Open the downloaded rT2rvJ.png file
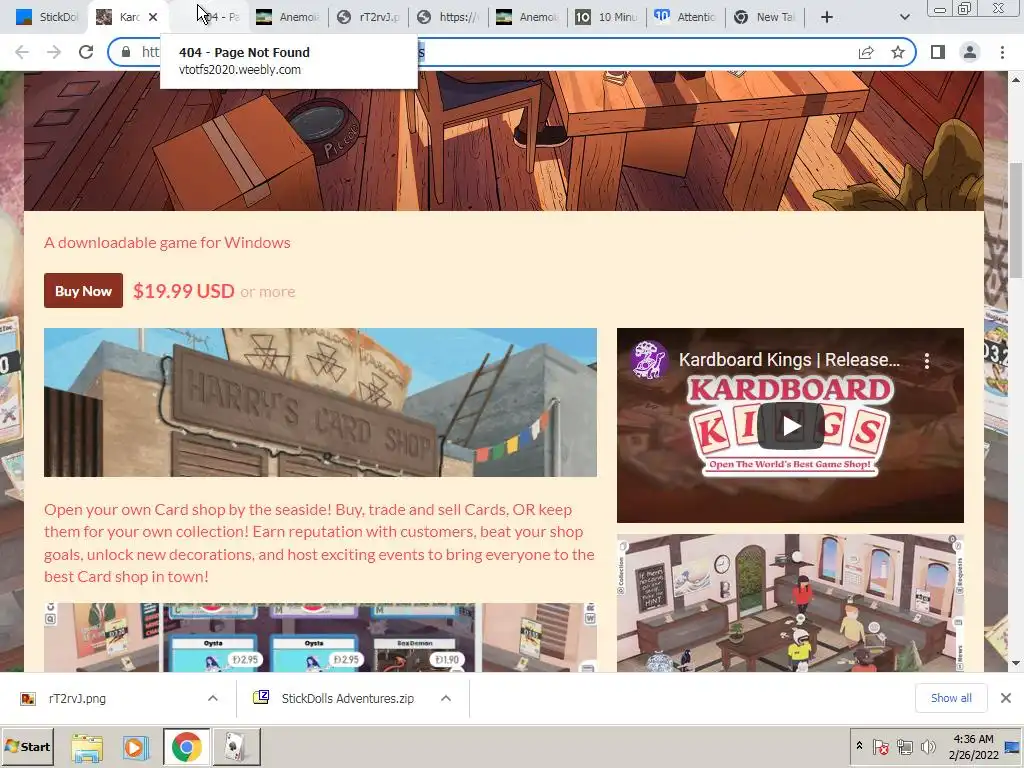This screenshot has width=1024, height=768. click(x=76, y=698)
